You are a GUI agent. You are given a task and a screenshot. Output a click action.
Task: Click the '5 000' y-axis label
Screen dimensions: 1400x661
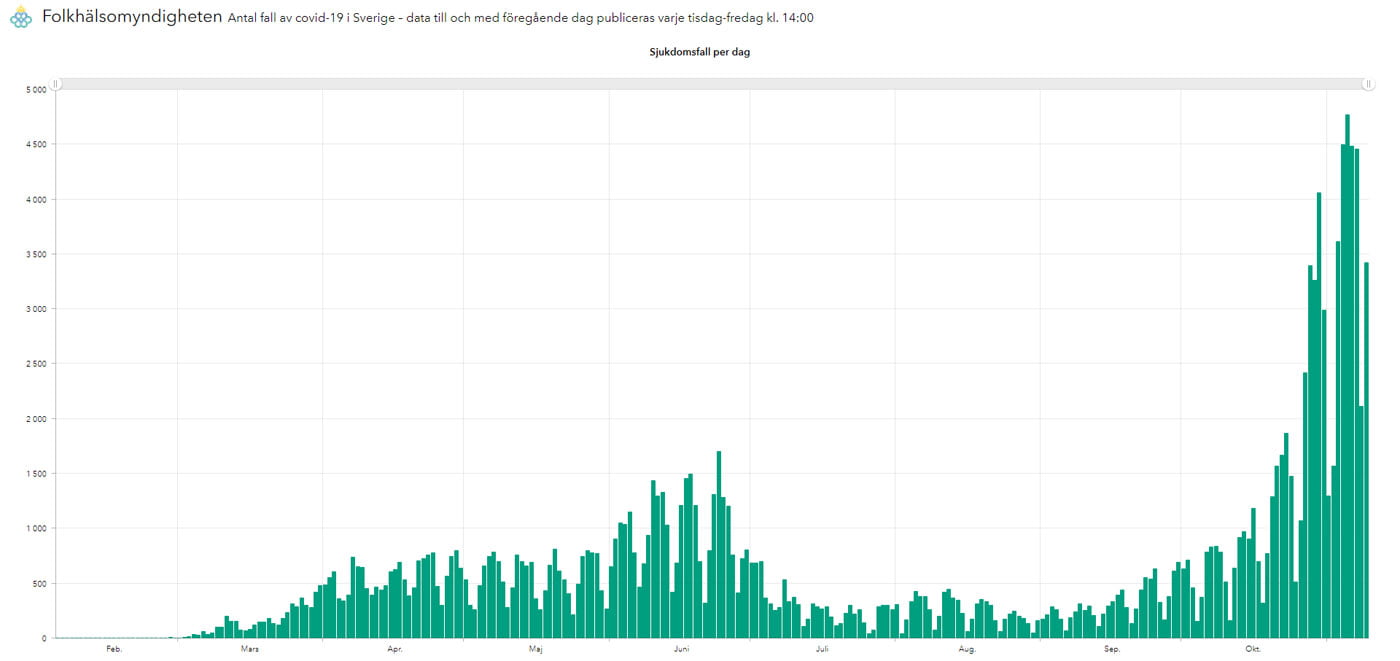point(36,90)
